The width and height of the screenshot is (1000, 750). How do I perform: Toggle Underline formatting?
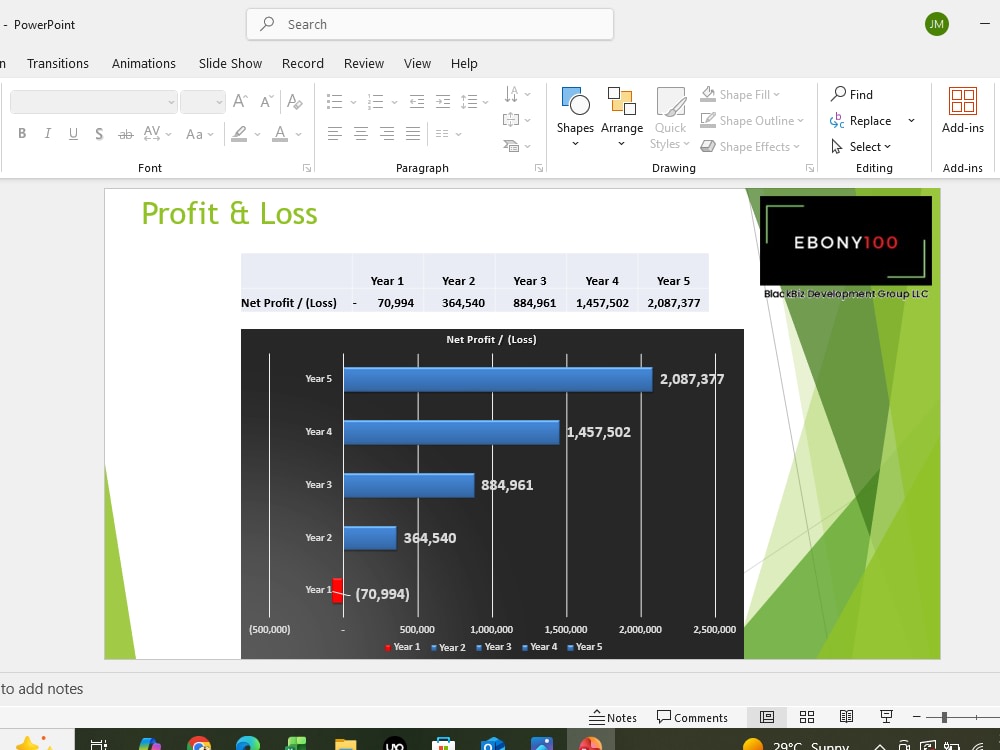73,133
